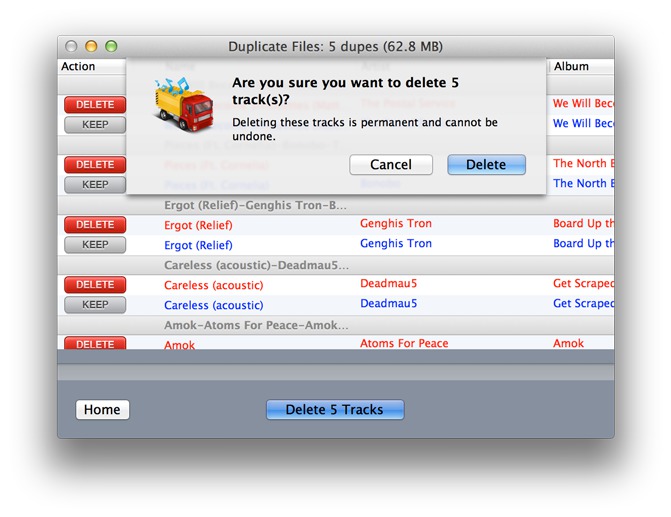Click red Genghis Tron artist cell
This screenshot has height=517, width=671.
click(x=396, y=223)
